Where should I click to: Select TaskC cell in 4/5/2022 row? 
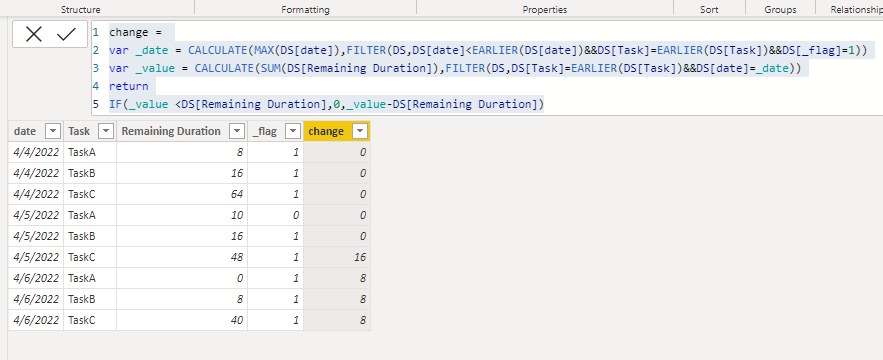coord(90,257)
